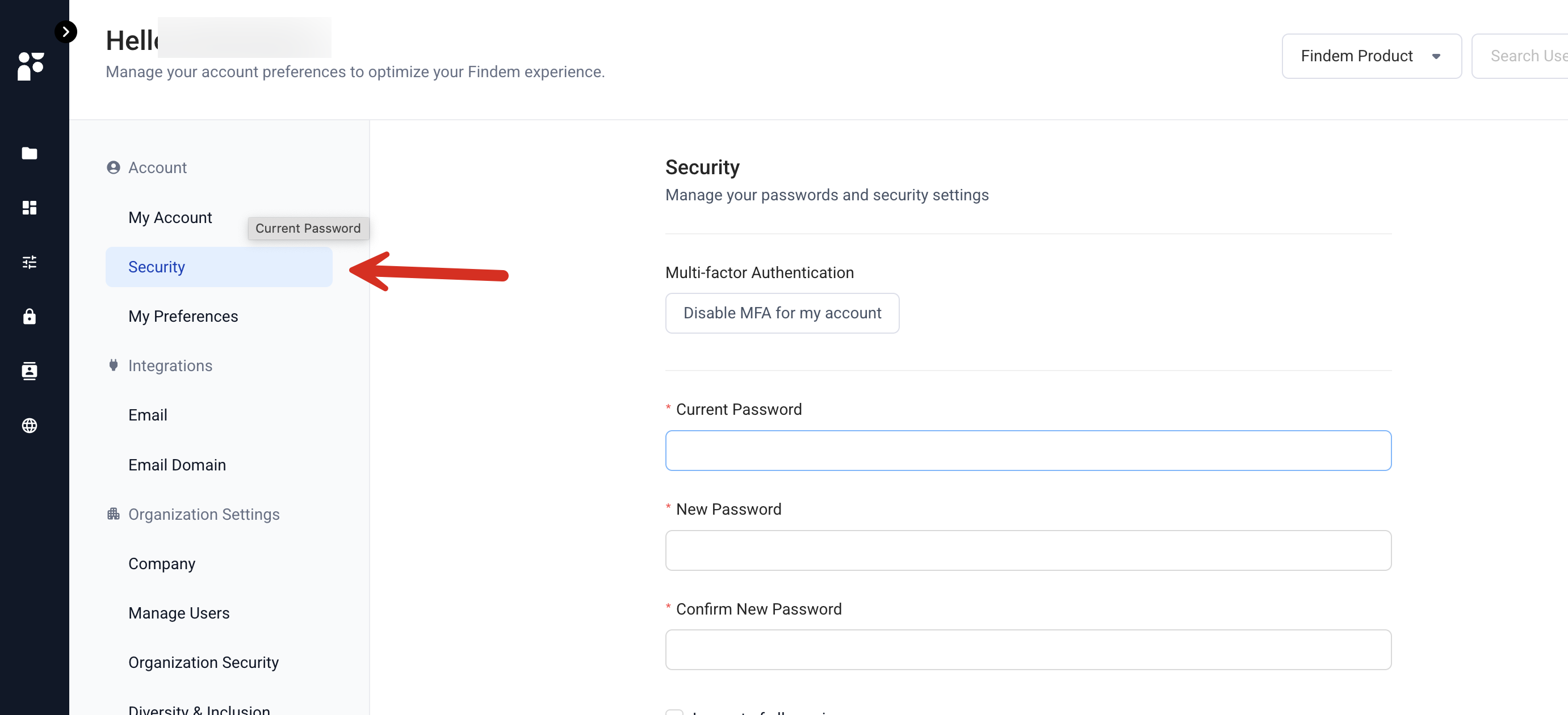Open the contact card icon in the left sidebar
1568x715 pixels.
29,371
